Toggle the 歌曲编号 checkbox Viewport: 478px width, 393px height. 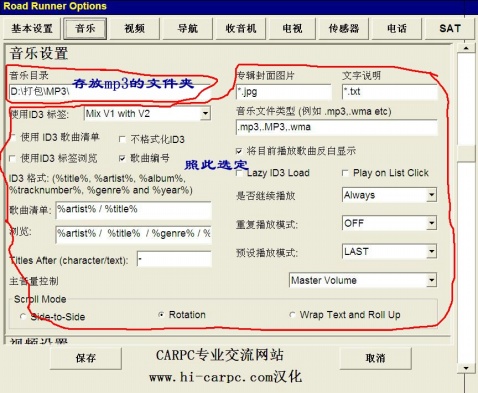[122, 158]
